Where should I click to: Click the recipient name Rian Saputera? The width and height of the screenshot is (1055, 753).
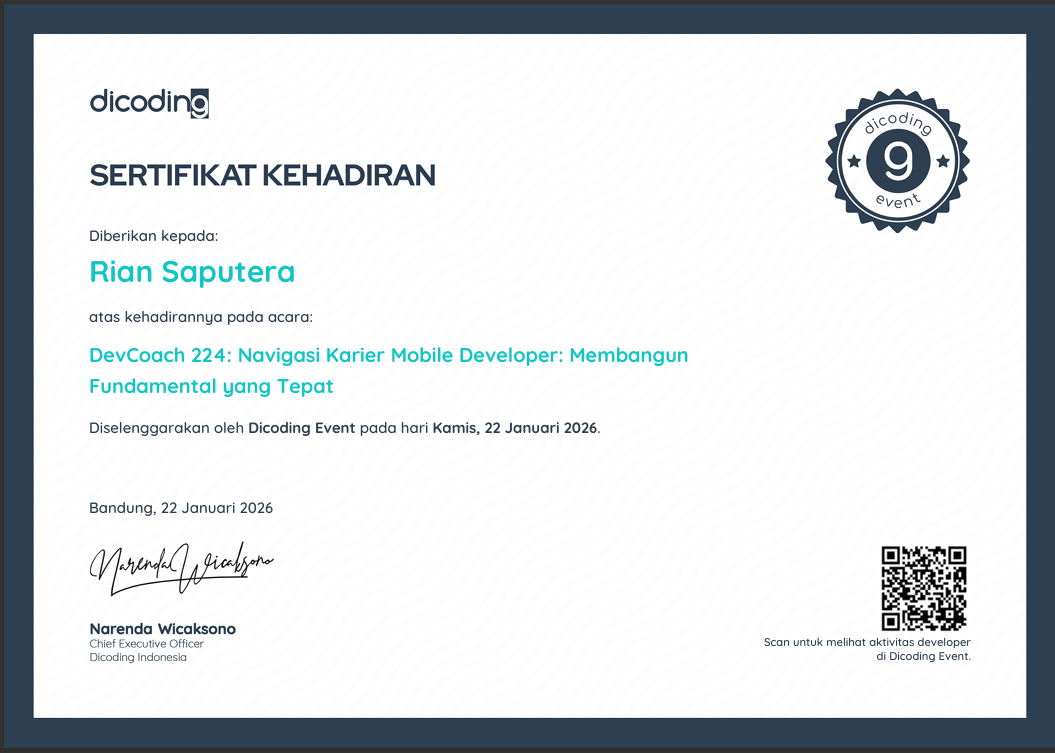coord(192,271)
